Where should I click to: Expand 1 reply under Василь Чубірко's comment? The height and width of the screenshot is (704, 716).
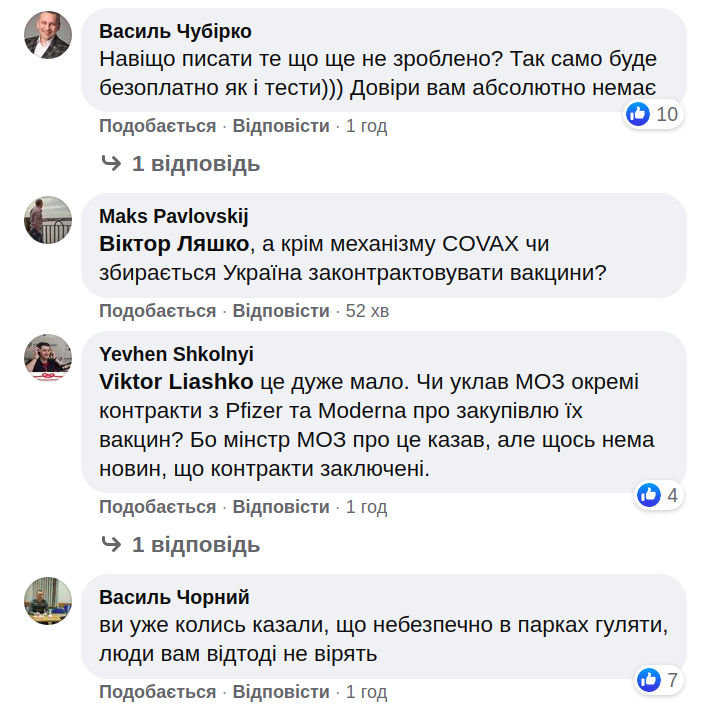[183, 163]
